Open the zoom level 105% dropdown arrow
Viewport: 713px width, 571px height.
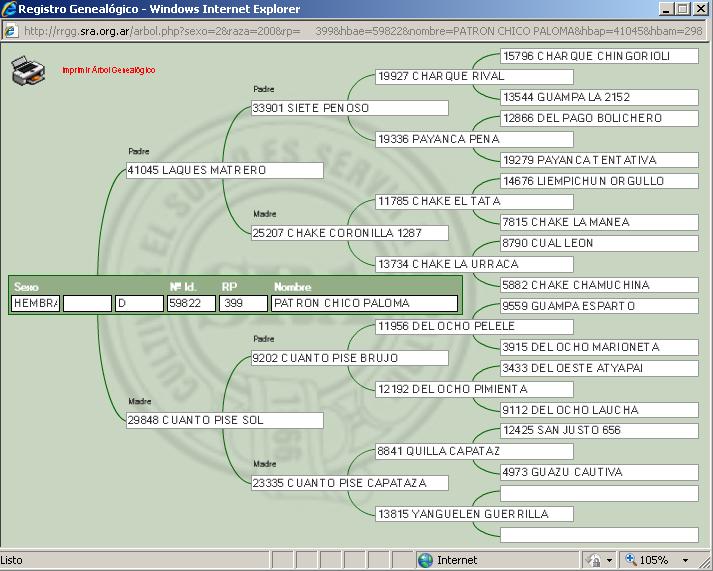(x=685, y=560)
